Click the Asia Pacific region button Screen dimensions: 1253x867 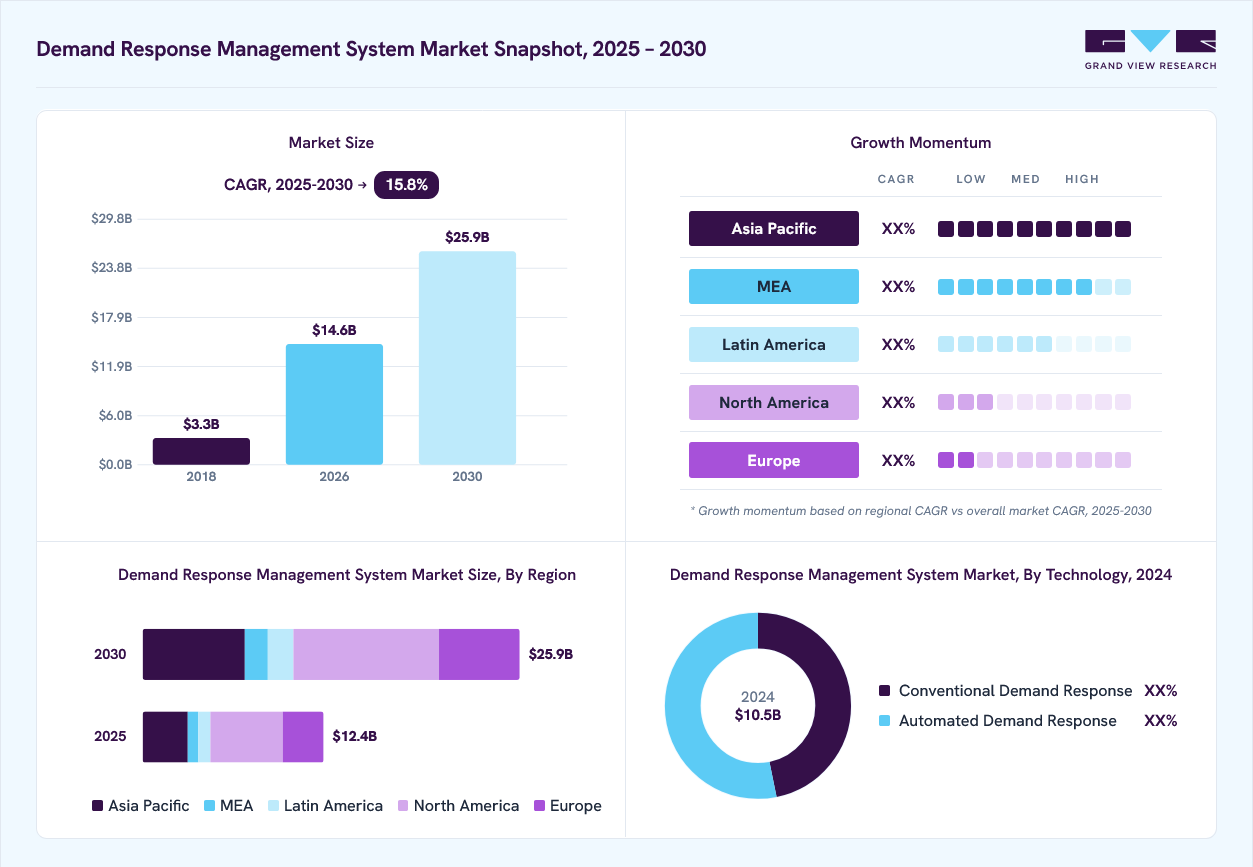(x=774, y=229)
